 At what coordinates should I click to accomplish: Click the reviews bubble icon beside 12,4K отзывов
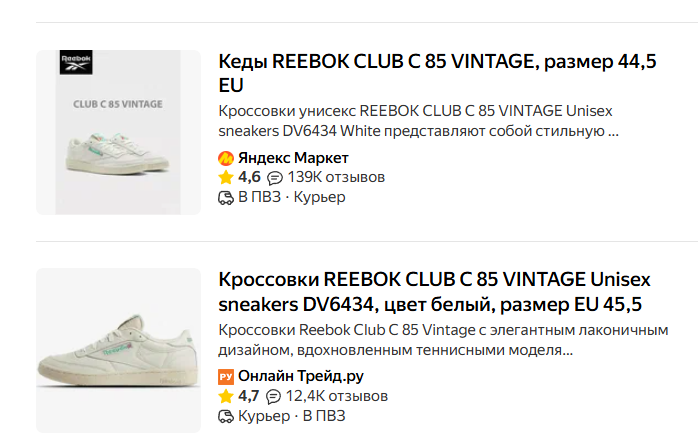[x=275, y=397]
